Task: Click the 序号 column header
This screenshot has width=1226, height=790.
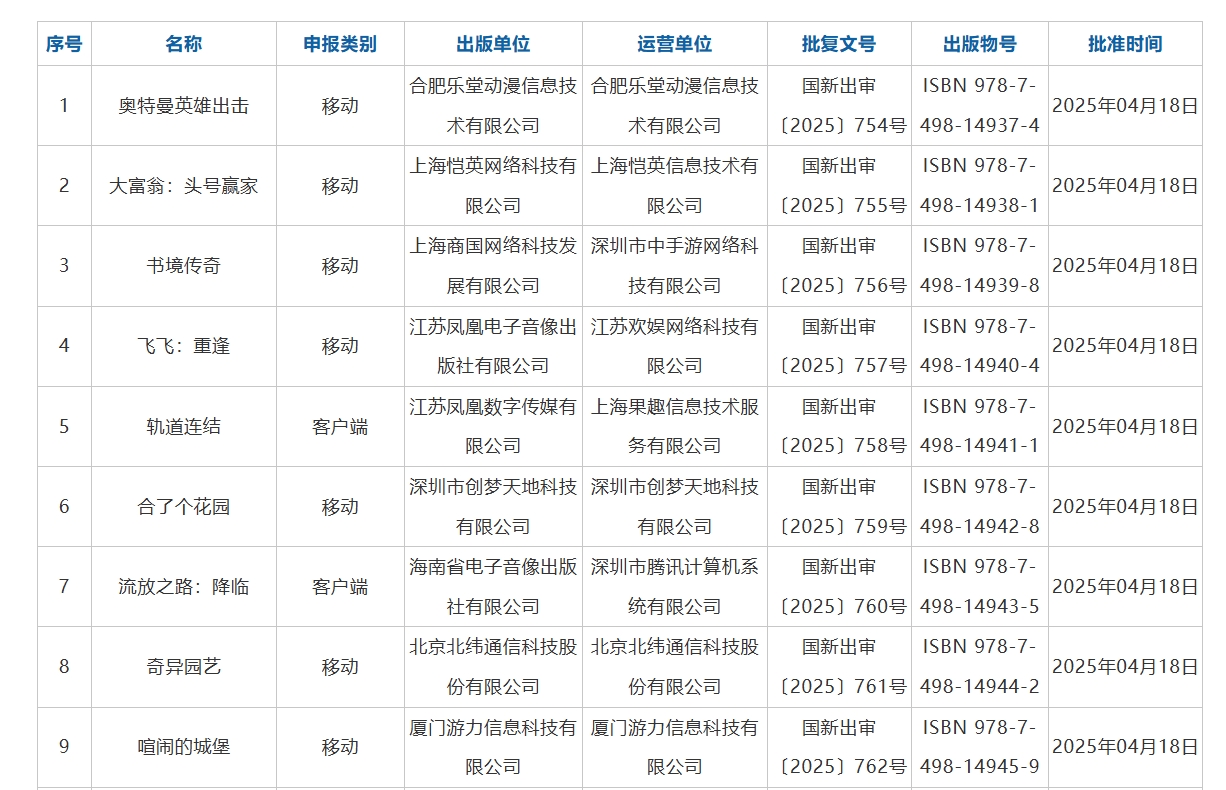Action: click(64, 44)
